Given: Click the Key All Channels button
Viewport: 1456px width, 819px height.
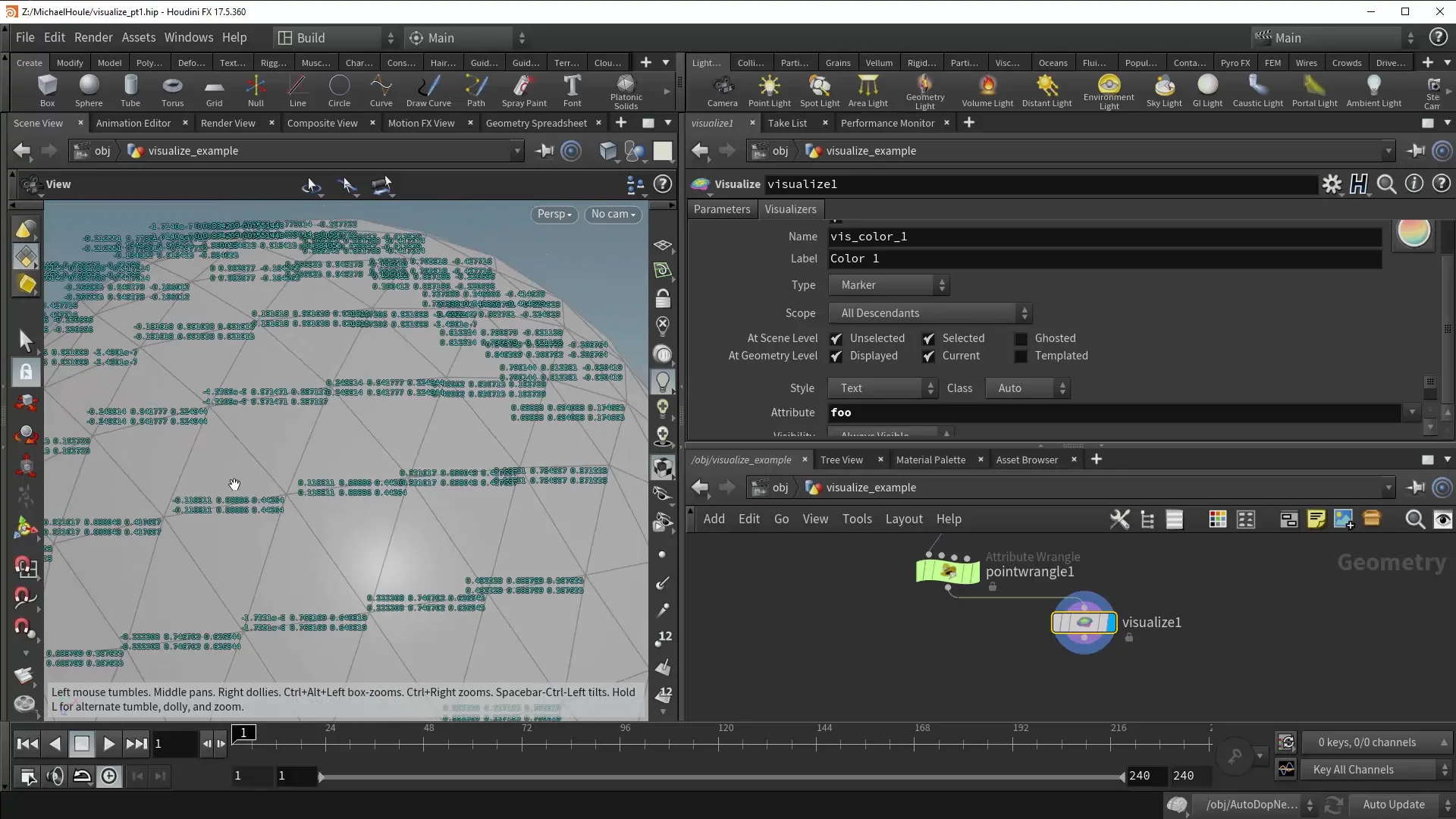Looking at the screenshot, I should pyautogui.click(x=1353, y=770).
